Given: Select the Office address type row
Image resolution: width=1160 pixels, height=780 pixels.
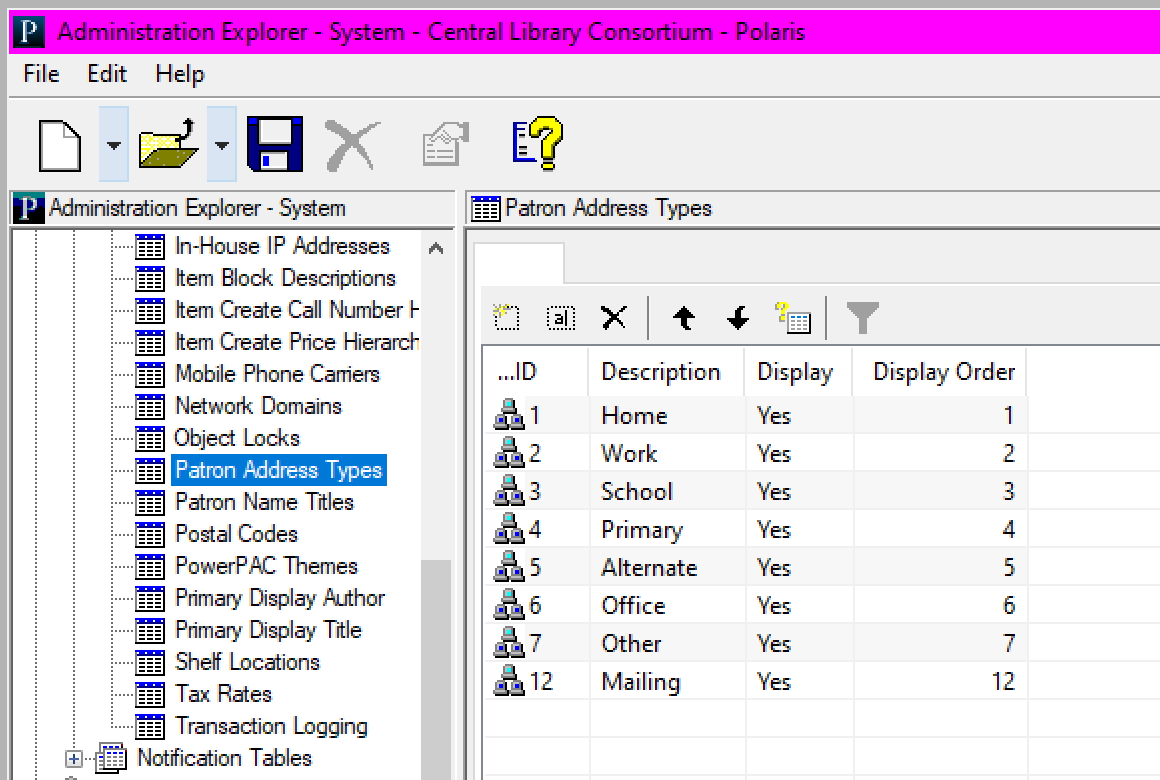Looking at the screenshot, I should [x=755, y=605].
